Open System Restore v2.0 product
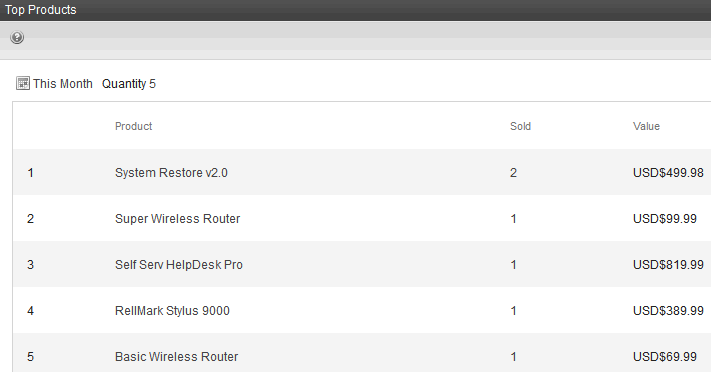Screen dimensions: 711x372 [171, 173]
